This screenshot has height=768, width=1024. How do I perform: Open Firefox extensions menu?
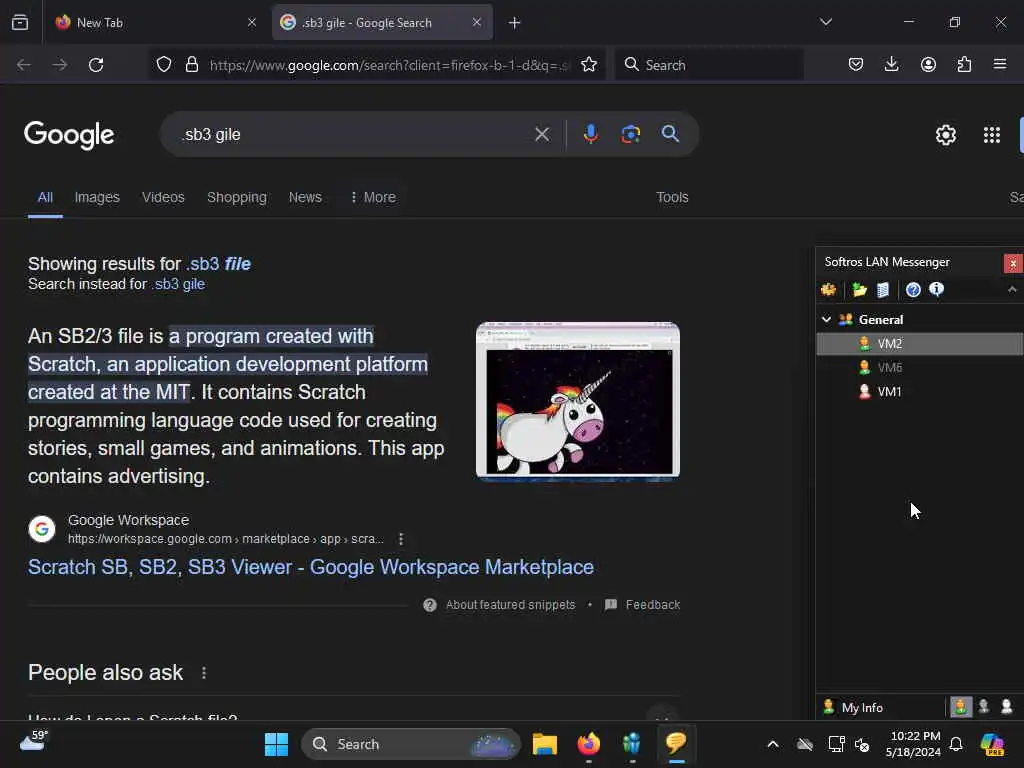(x=964, y=64)
